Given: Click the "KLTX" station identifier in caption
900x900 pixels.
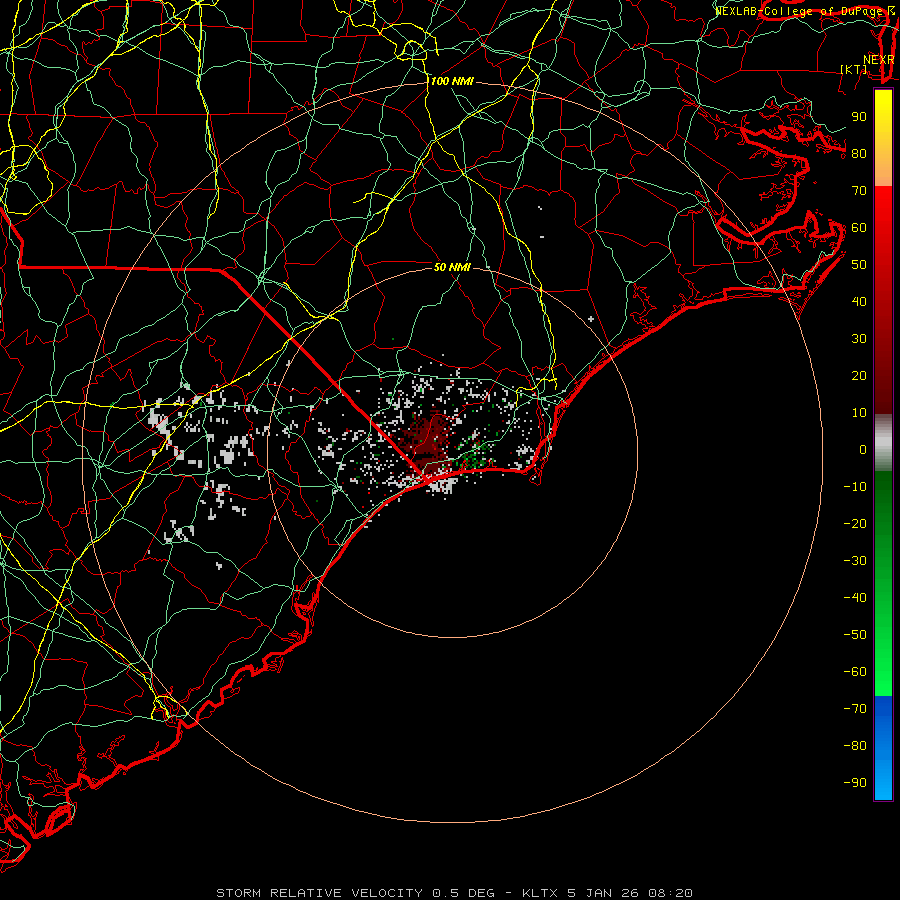Looking at the screenshot, I should (540, 893).
